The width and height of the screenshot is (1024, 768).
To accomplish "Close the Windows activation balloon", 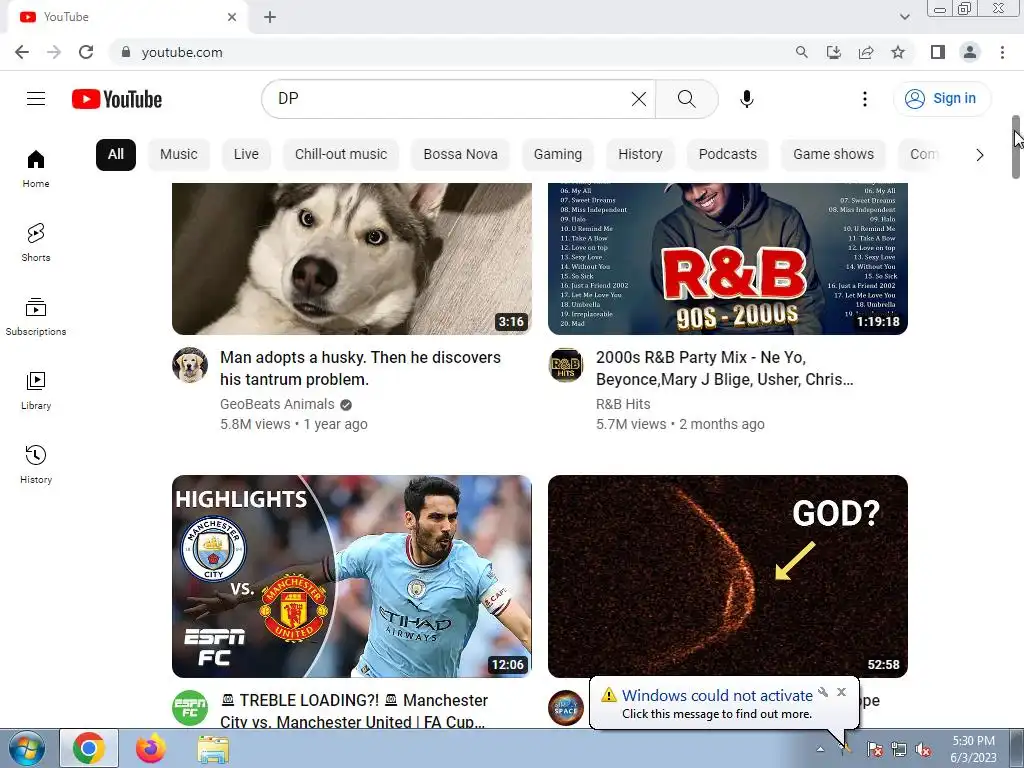I will click(x=841, y=692).
